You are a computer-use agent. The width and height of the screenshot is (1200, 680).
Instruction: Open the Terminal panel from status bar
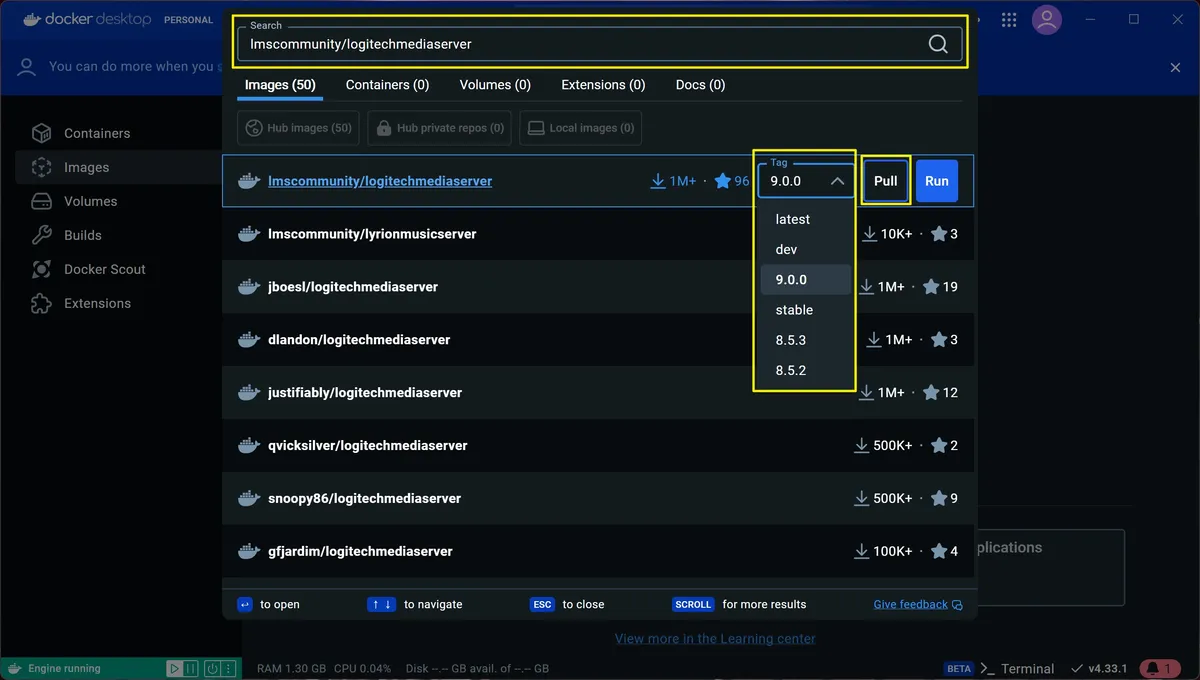1017,668
